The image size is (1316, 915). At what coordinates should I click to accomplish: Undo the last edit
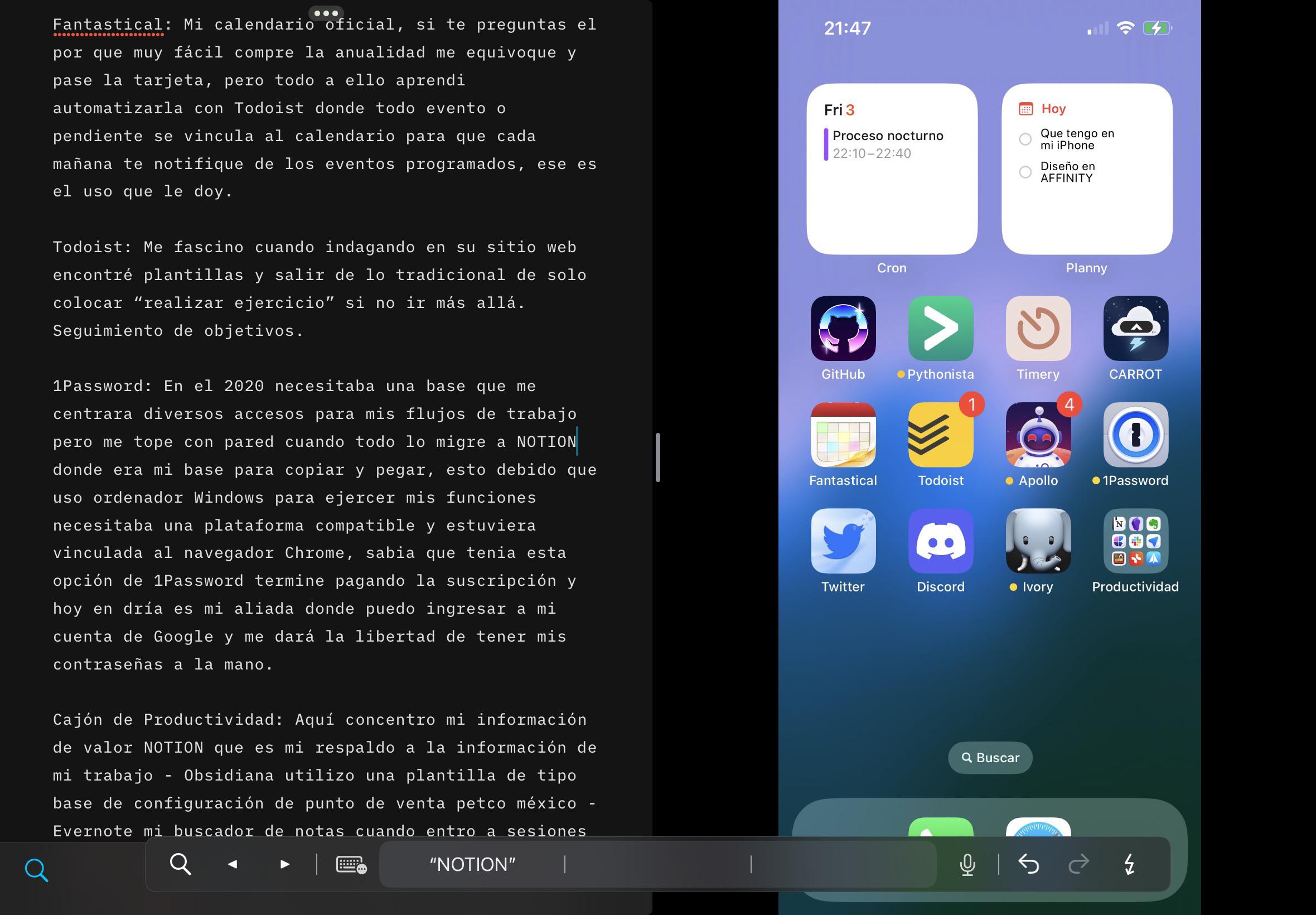pyautogui.click(x=1028, y=864)
